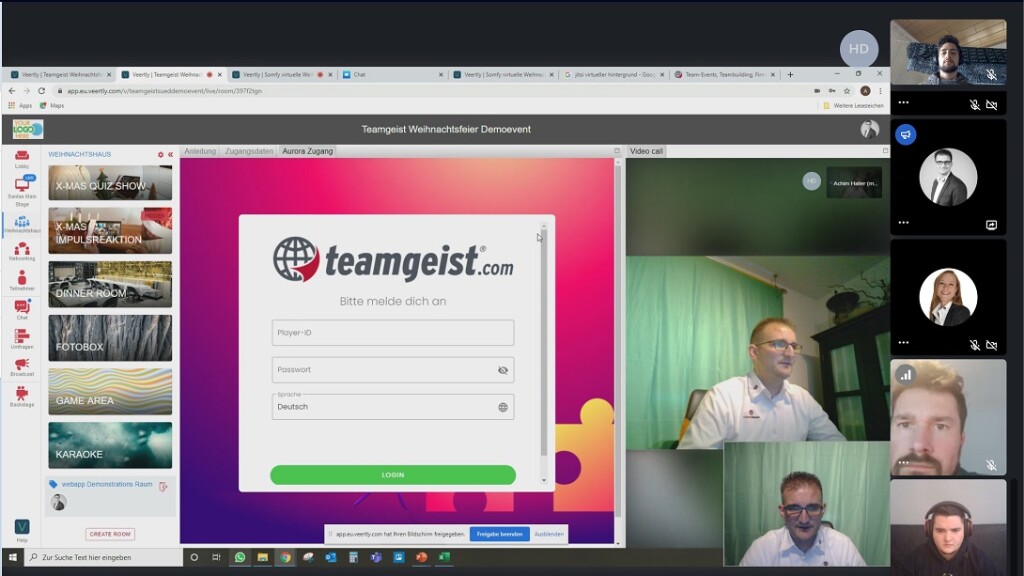This screenshot has height=576, width=1024.
Task: Leave webapp Demonstrations Raum
Action: pyautogui.click(x=163, y=485)
